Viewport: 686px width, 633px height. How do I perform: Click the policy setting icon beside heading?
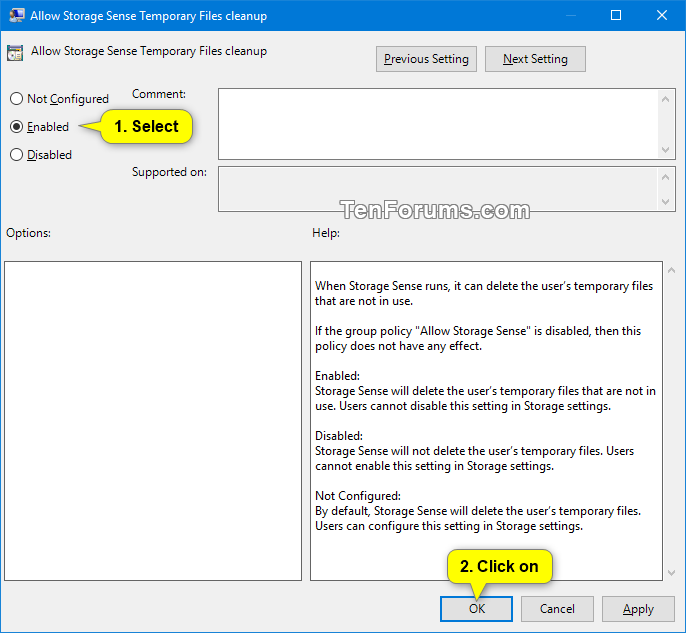point(15,53)
